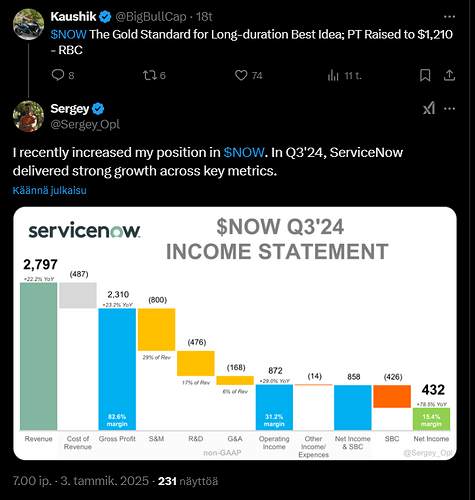Click the Käännä julkaisu translate link
Screen dimensions: 475x500
[49, 190]
